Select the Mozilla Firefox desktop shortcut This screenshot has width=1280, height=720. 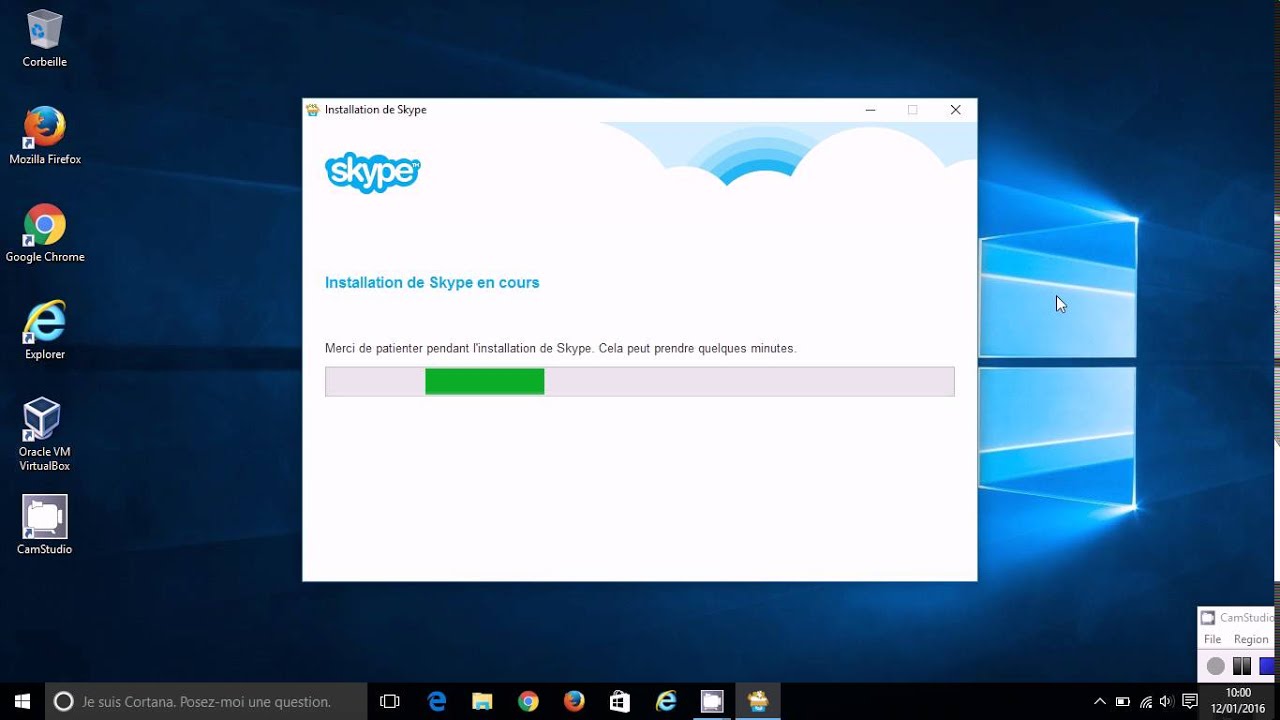coord(45,136)
